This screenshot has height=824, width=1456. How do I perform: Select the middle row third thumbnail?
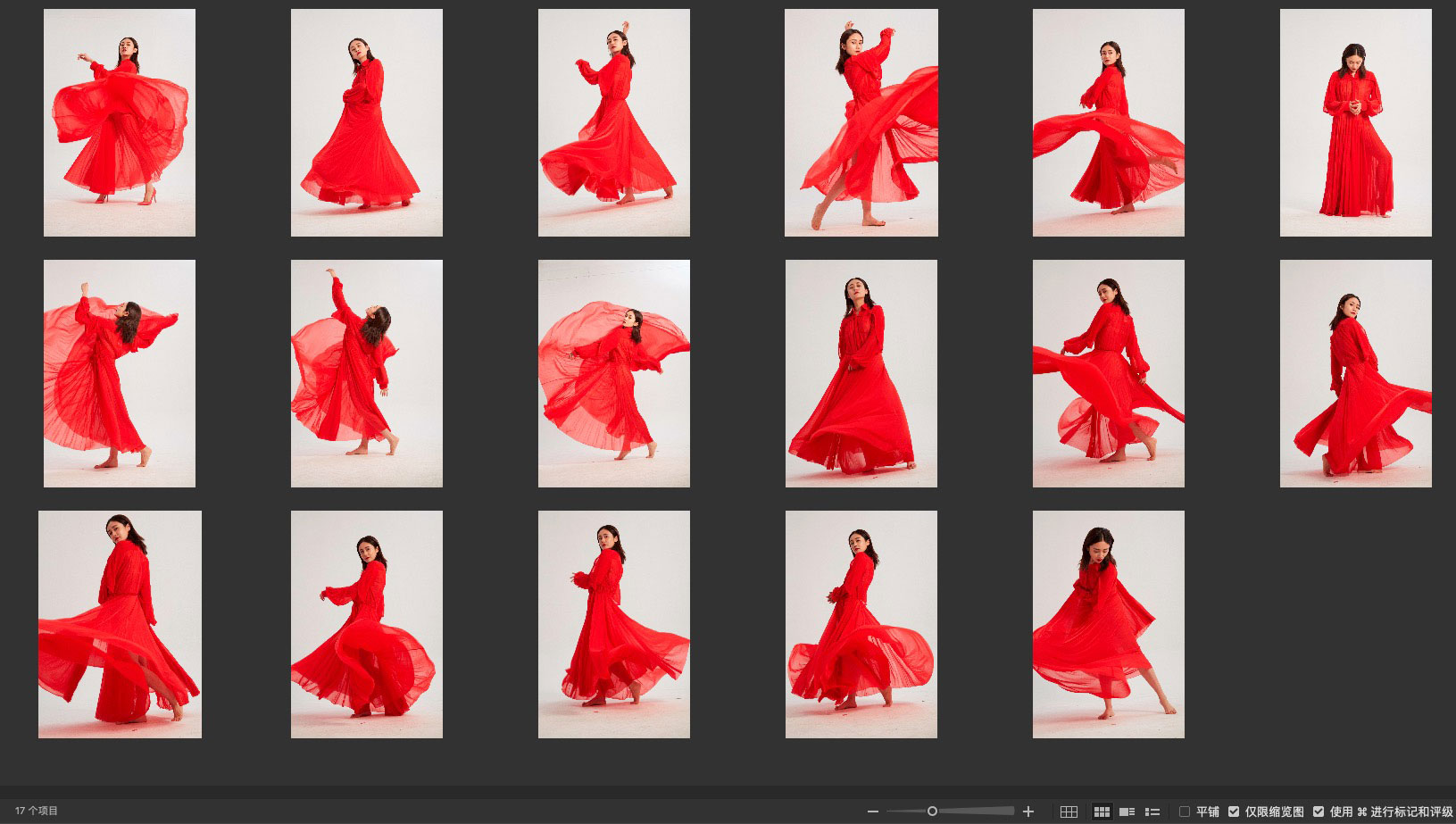click(613, 373)
